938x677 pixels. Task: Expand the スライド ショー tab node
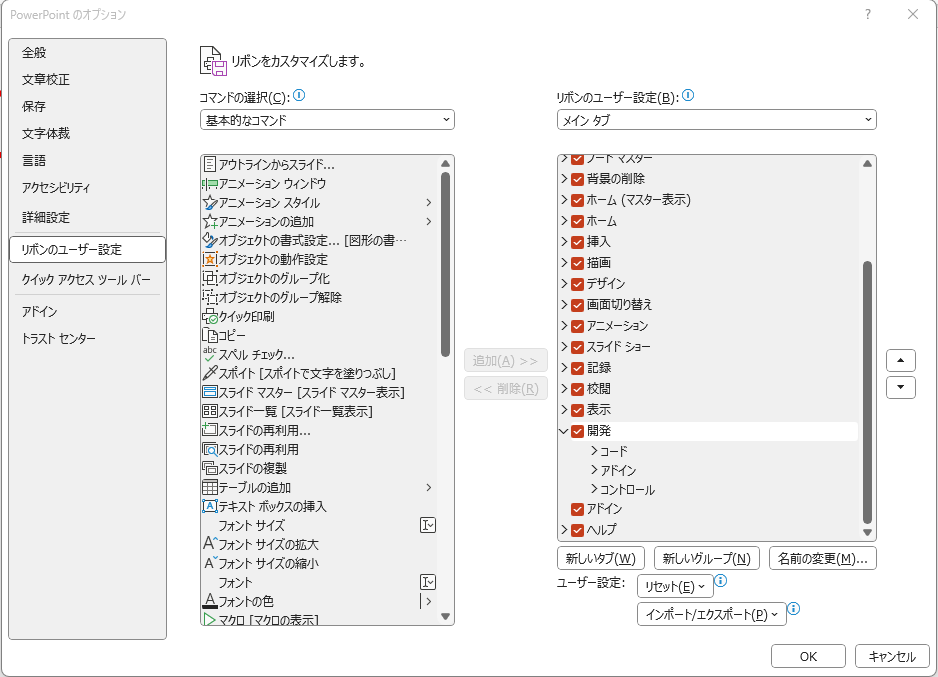click(564, 346)
